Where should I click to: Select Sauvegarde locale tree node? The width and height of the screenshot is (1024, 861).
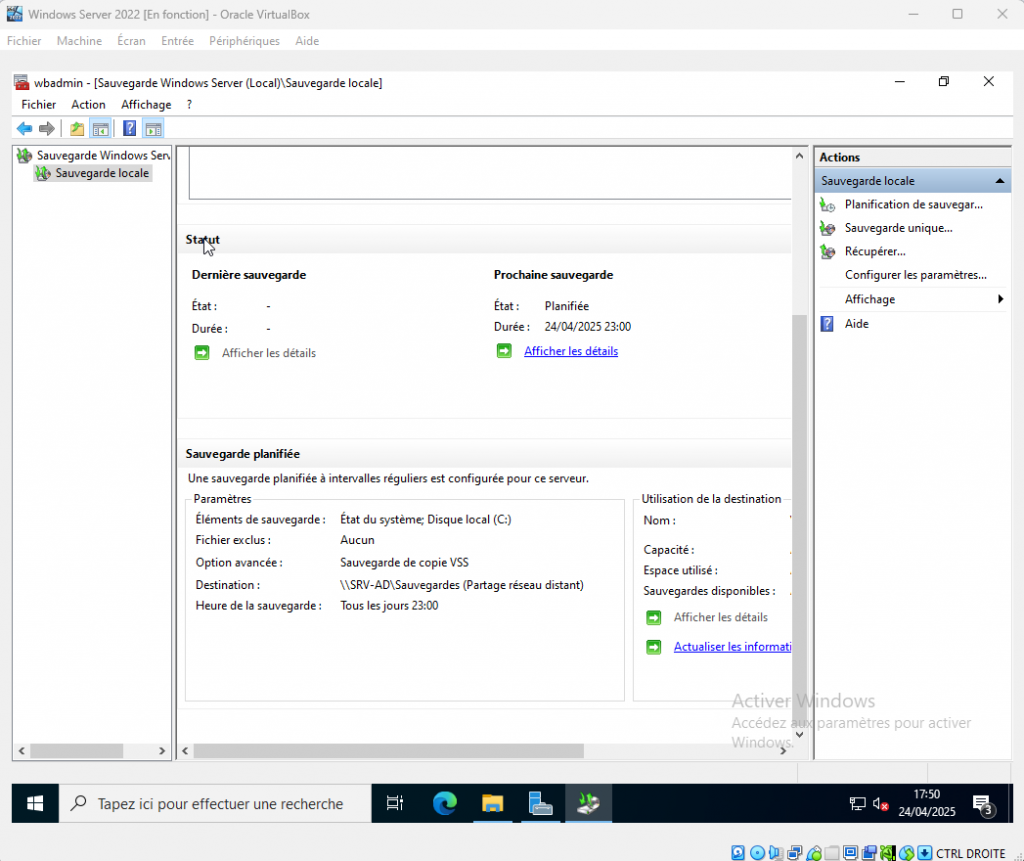click(x=102, y=173)
